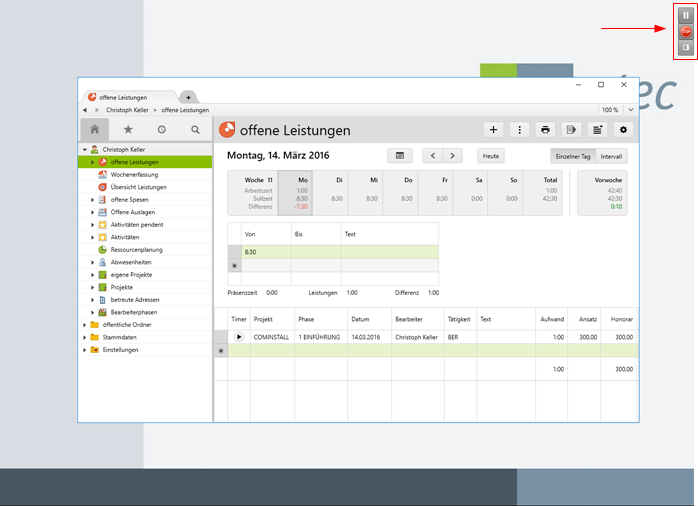The height and width of the screenshot is (506, 698).
Task: Open settings with the gear icon
Action: pyautogui.click(x=624, y=130)
